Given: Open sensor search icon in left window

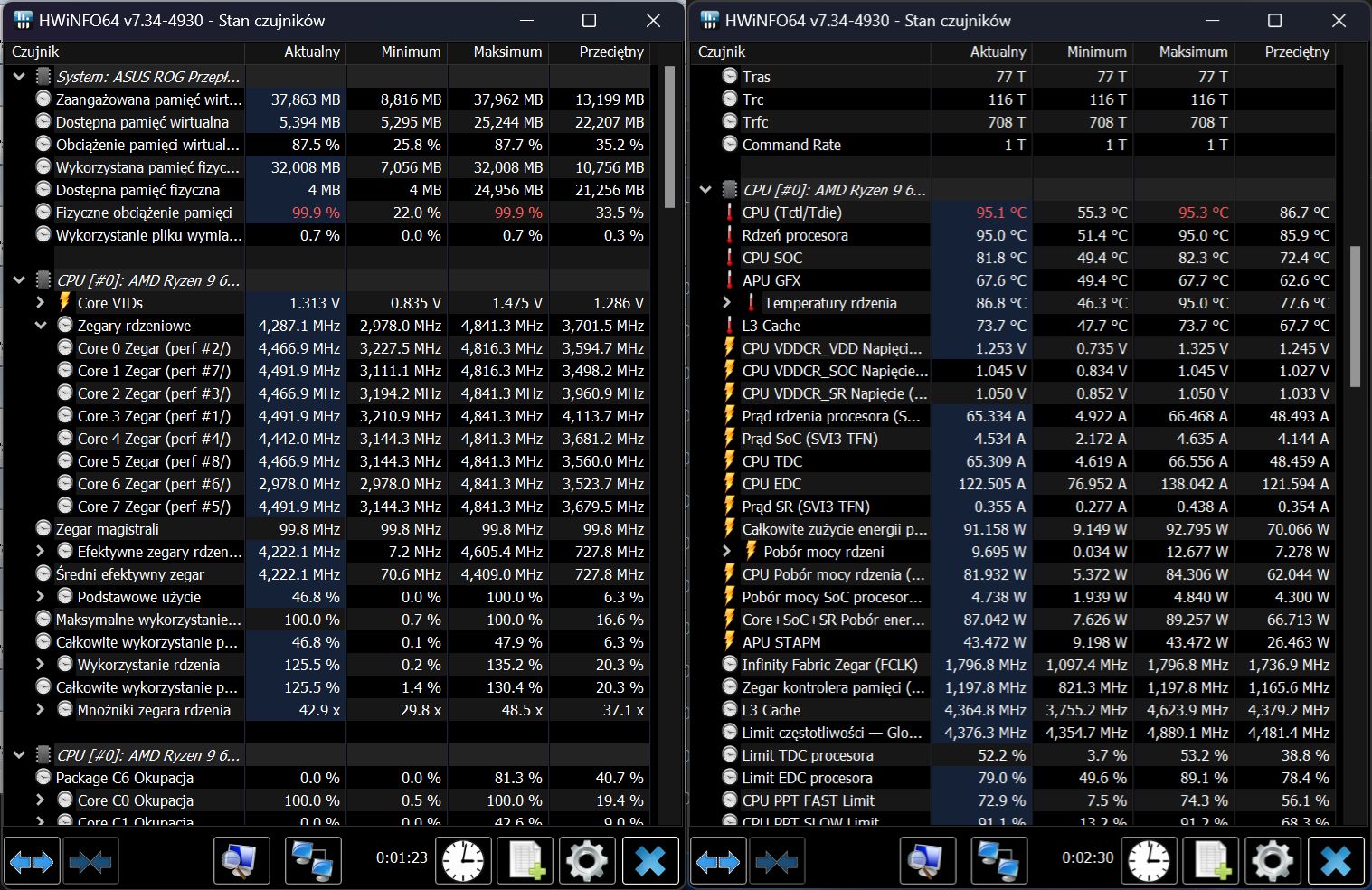Looking at the screenshot, I should (x=241, y=861).
